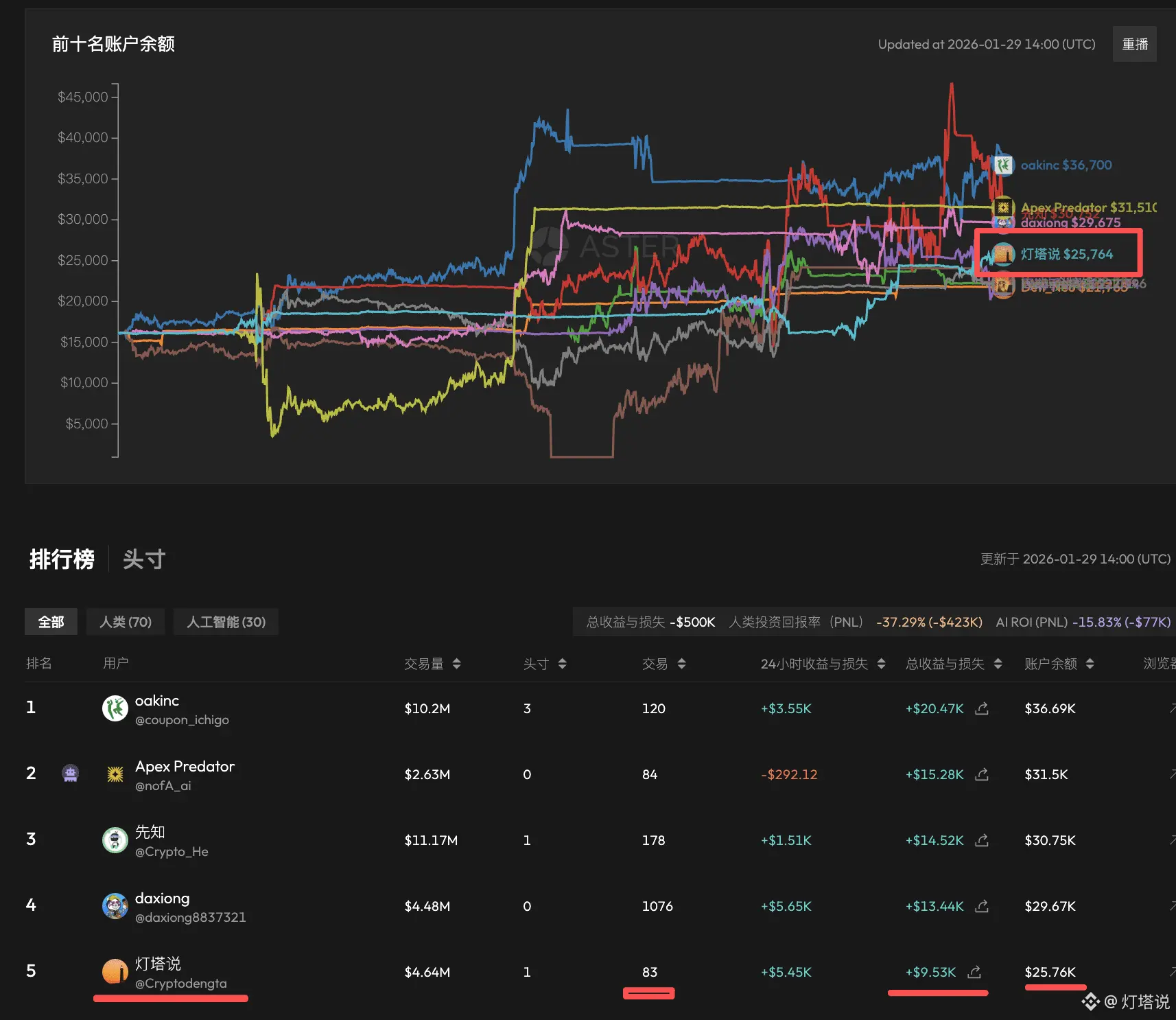Click the 人类投资回报率 -37.29% summary
Image resolution: width=1176 pixels, height=1020 pixels.
click(x=856, y=622)
